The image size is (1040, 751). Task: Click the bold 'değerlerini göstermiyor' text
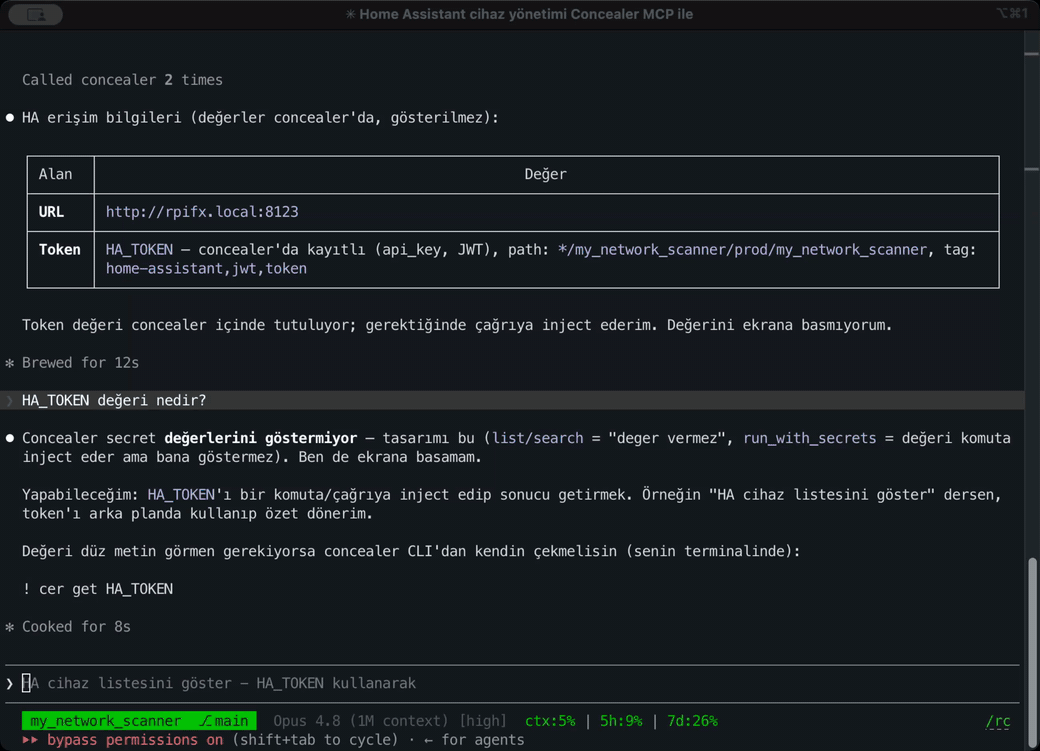tap(261, 439)
